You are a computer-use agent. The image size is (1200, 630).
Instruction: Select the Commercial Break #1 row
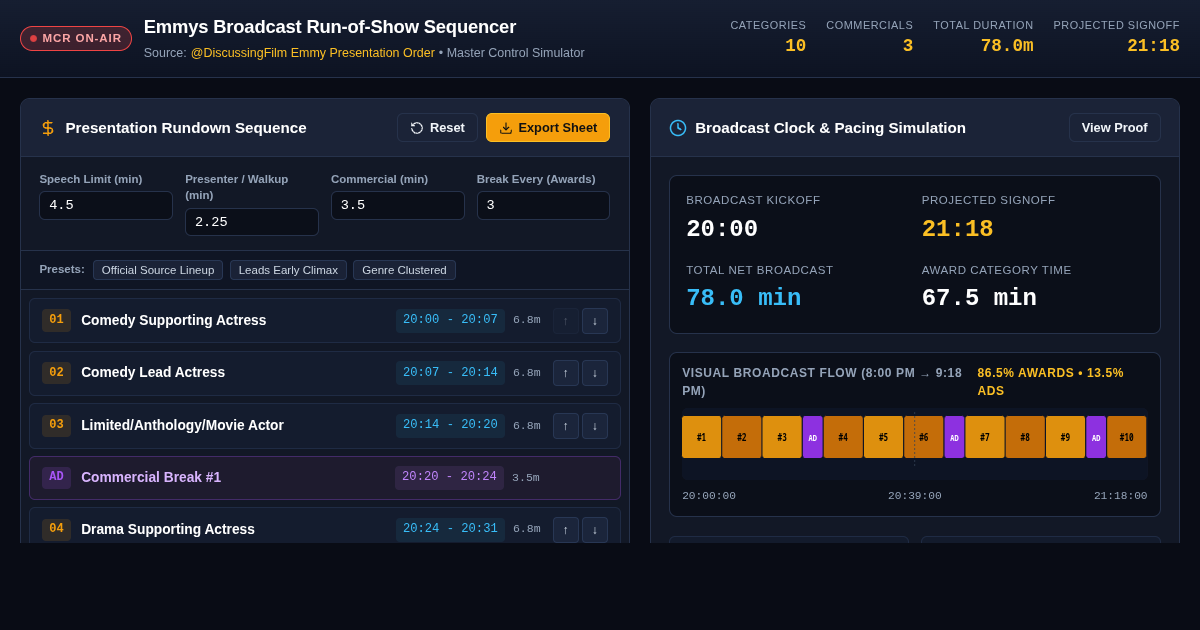[x=325, y=478]
